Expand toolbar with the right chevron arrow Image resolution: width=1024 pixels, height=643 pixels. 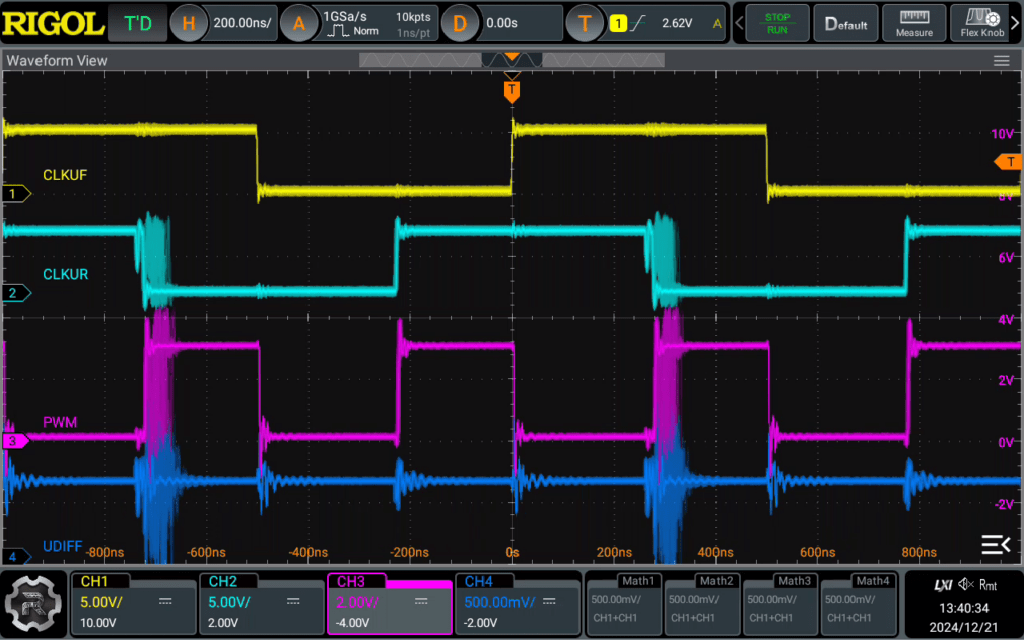1016,23
